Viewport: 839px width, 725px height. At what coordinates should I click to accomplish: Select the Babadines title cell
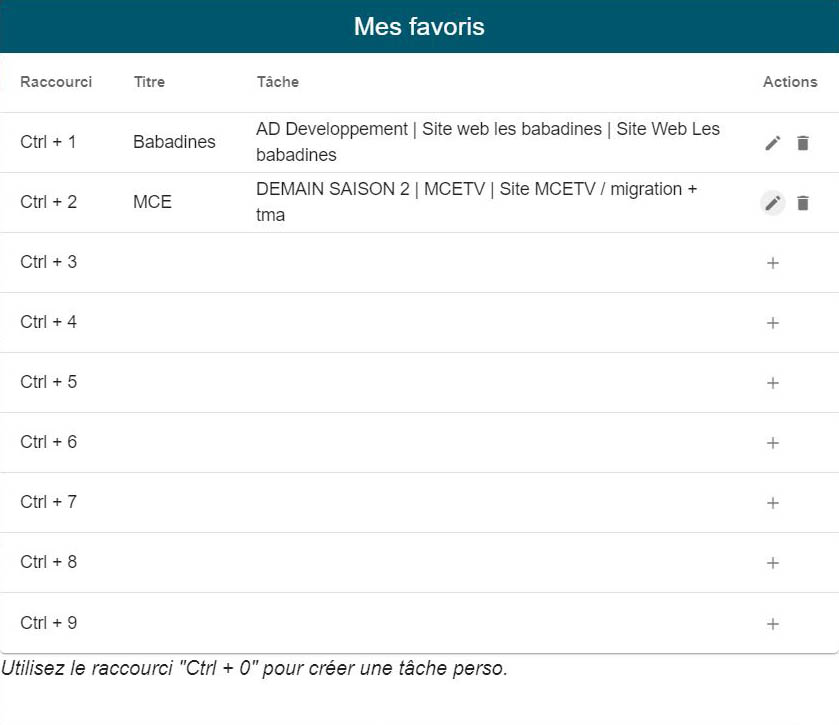pyautogui.click(x=174, y=142)
